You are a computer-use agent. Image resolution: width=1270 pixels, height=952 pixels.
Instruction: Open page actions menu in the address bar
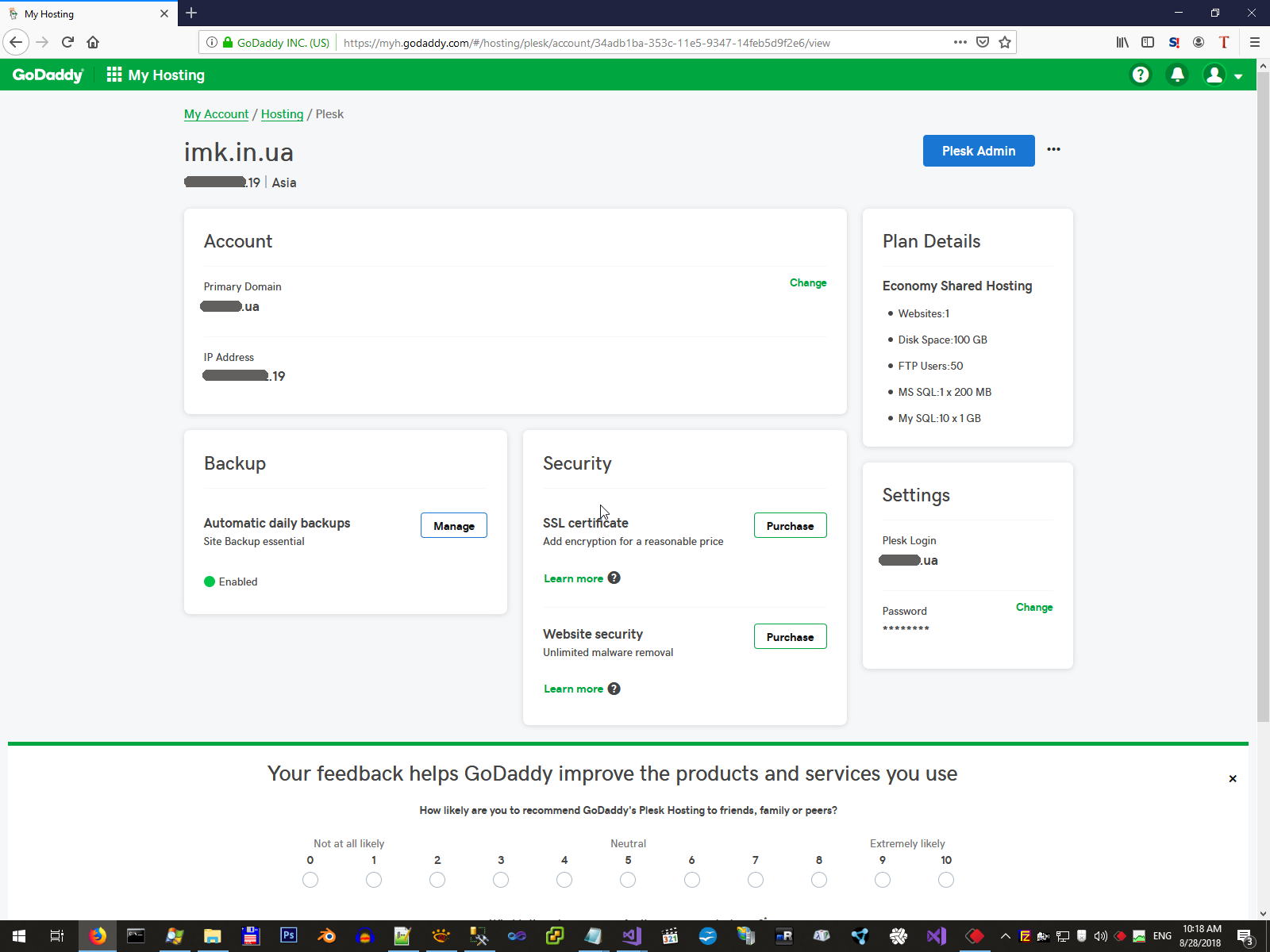pyautogui.click(x=960, y=42)
